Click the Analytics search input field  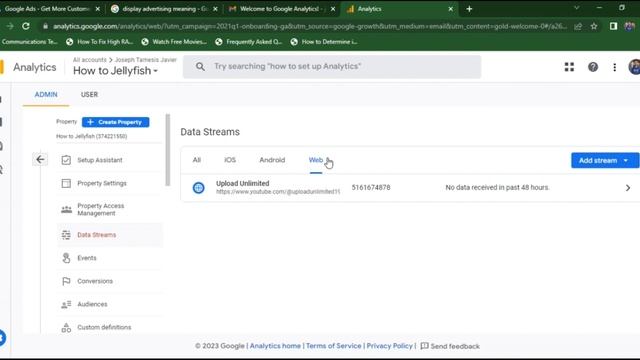tap(332, 67)
